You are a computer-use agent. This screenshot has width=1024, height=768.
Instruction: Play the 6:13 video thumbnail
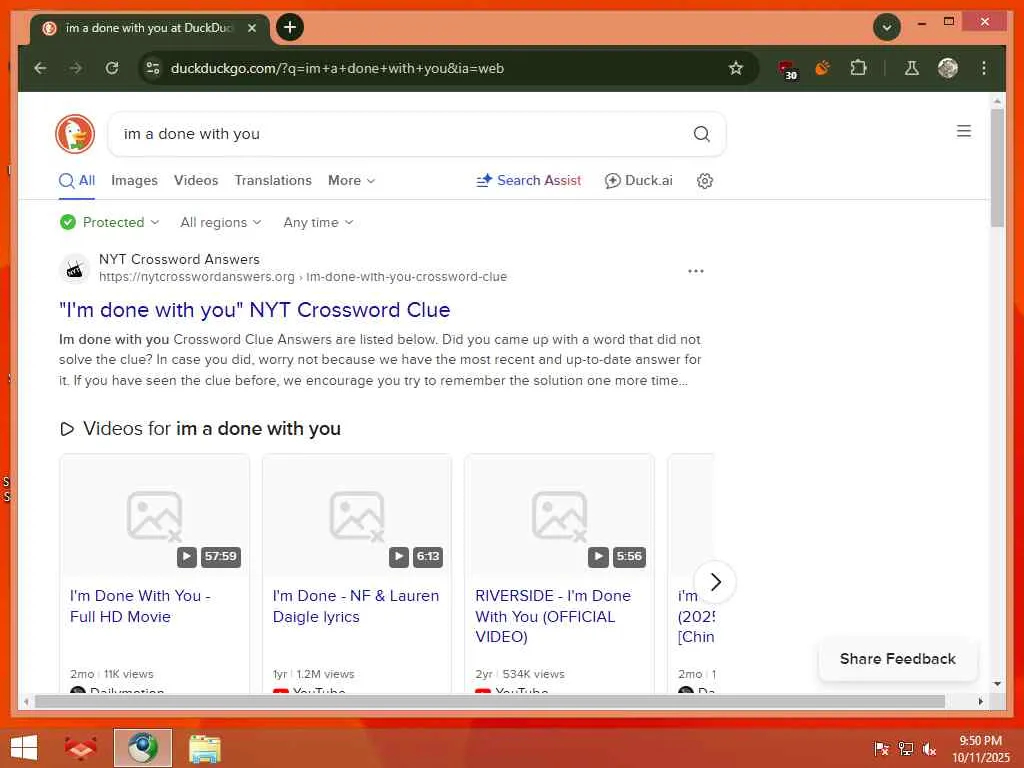[357, 516]
